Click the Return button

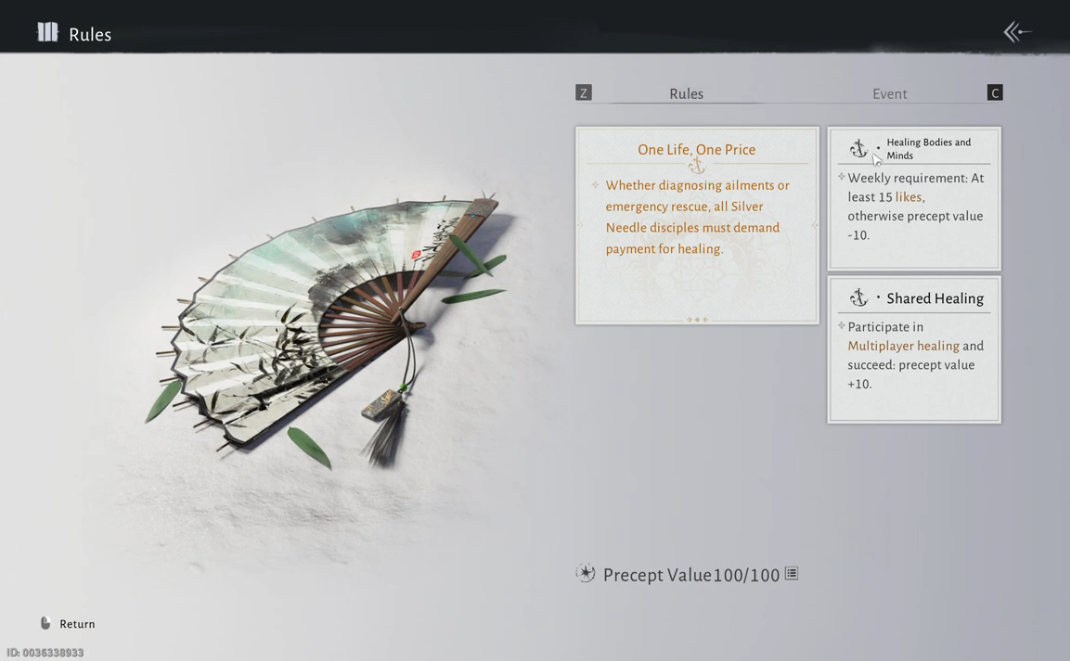point(77,624)
